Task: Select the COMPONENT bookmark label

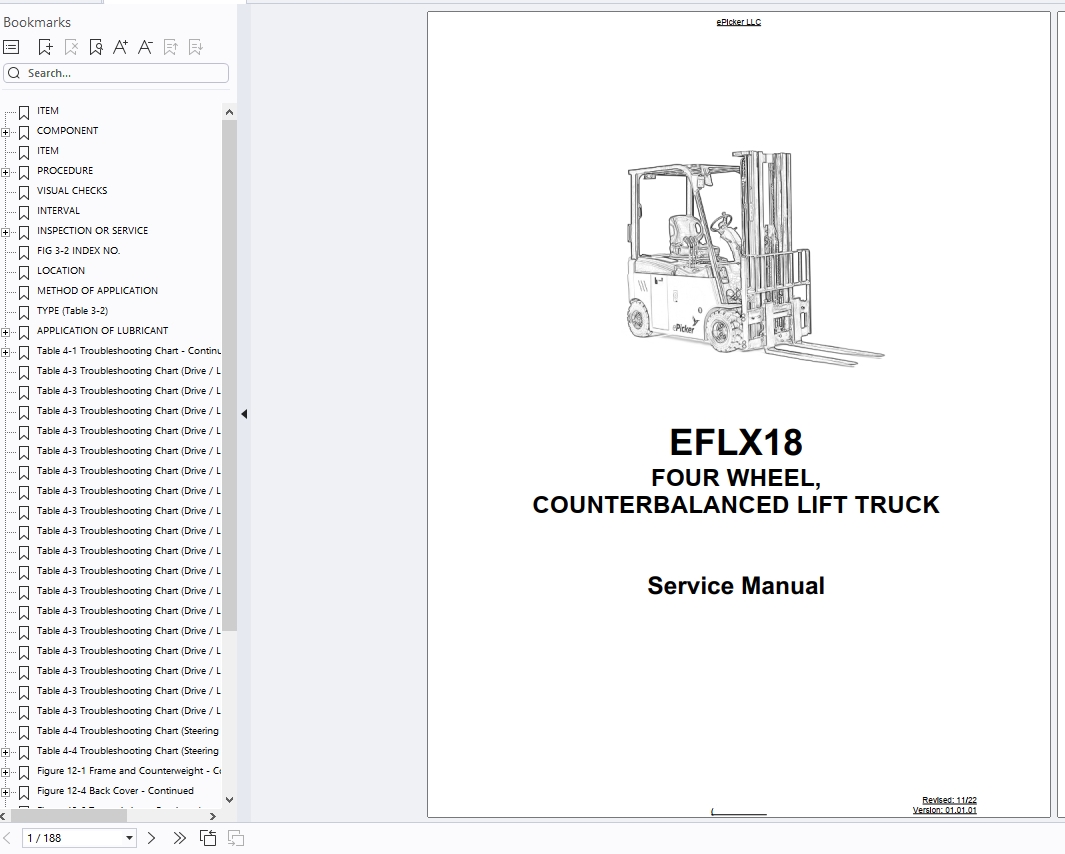Action: tap(67, 130)
